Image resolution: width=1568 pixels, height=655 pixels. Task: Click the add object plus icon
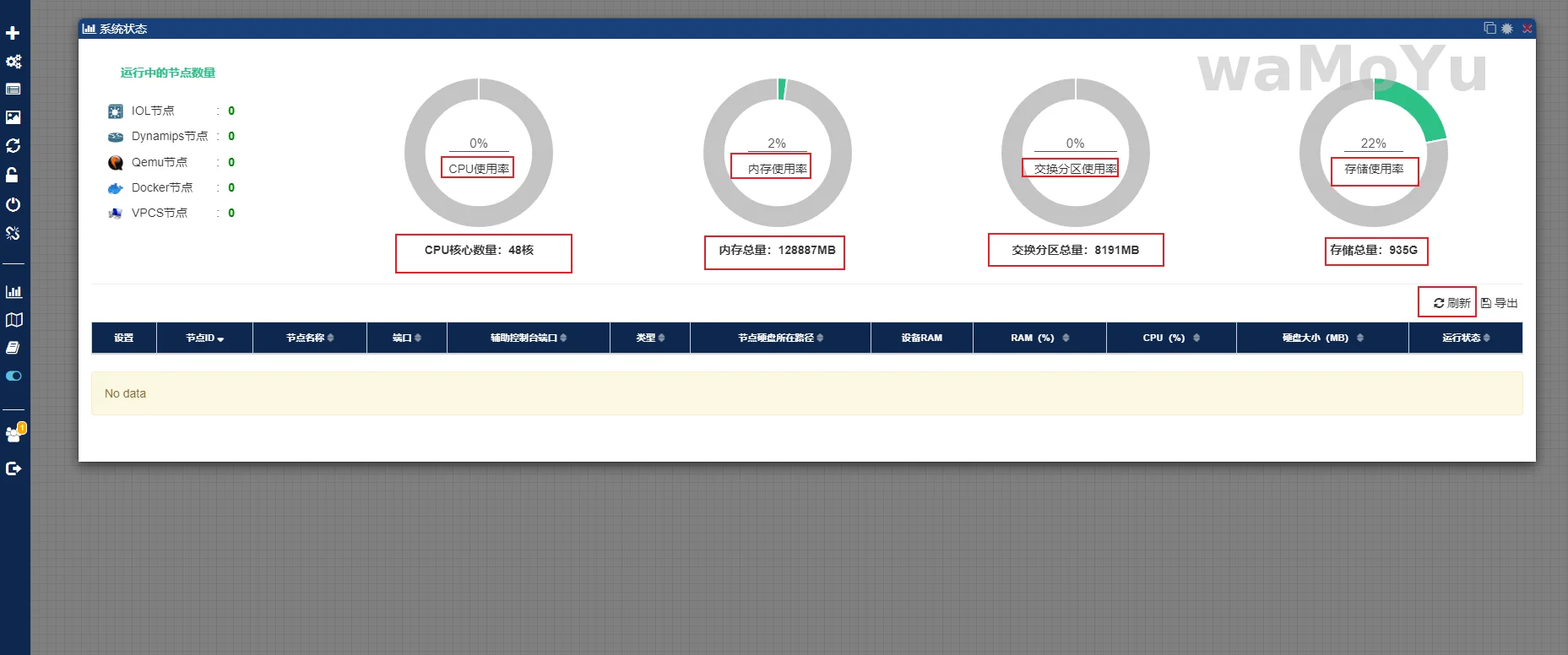13,33
